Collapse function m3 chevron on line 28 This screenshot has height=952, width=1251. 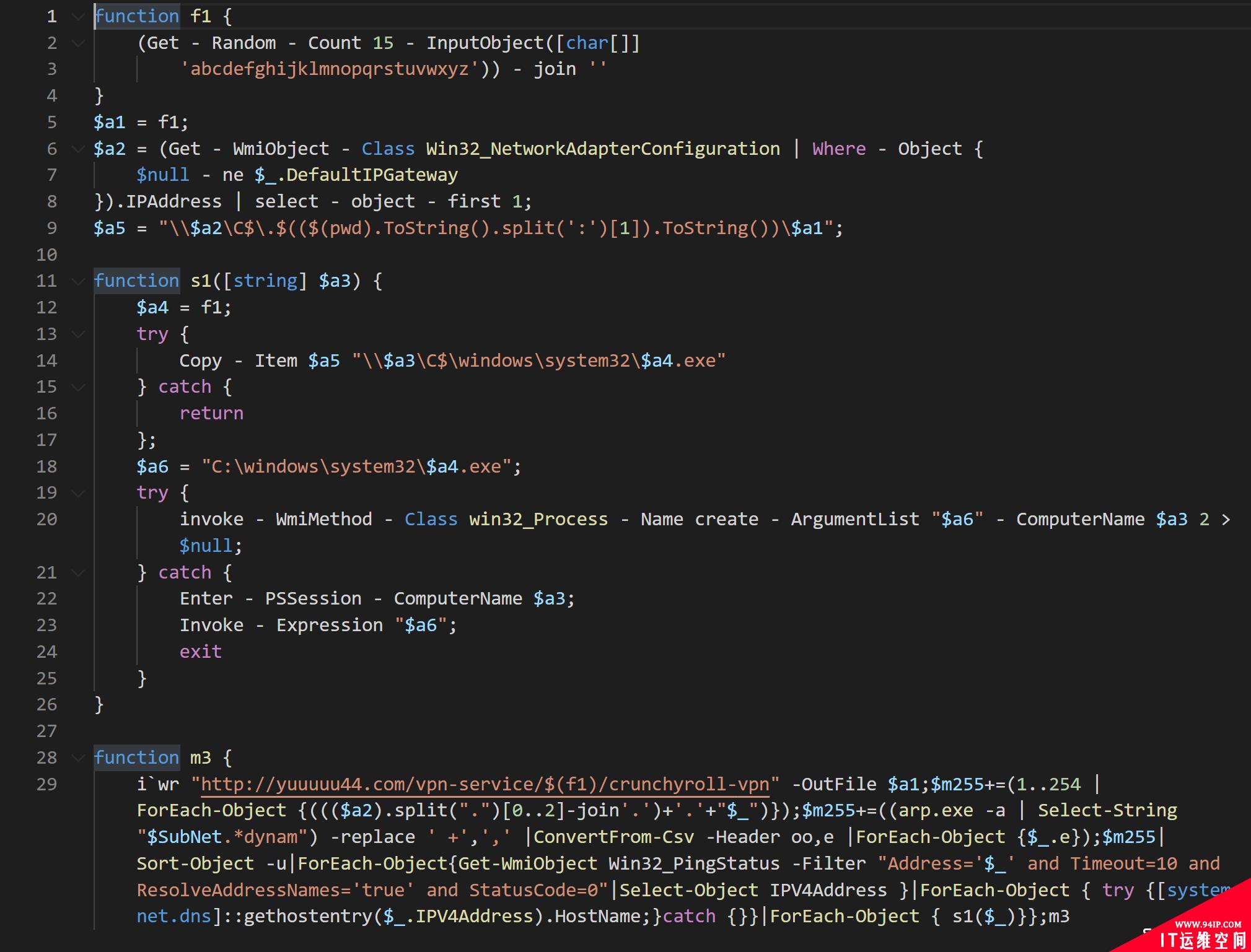(x=78, y=758)
